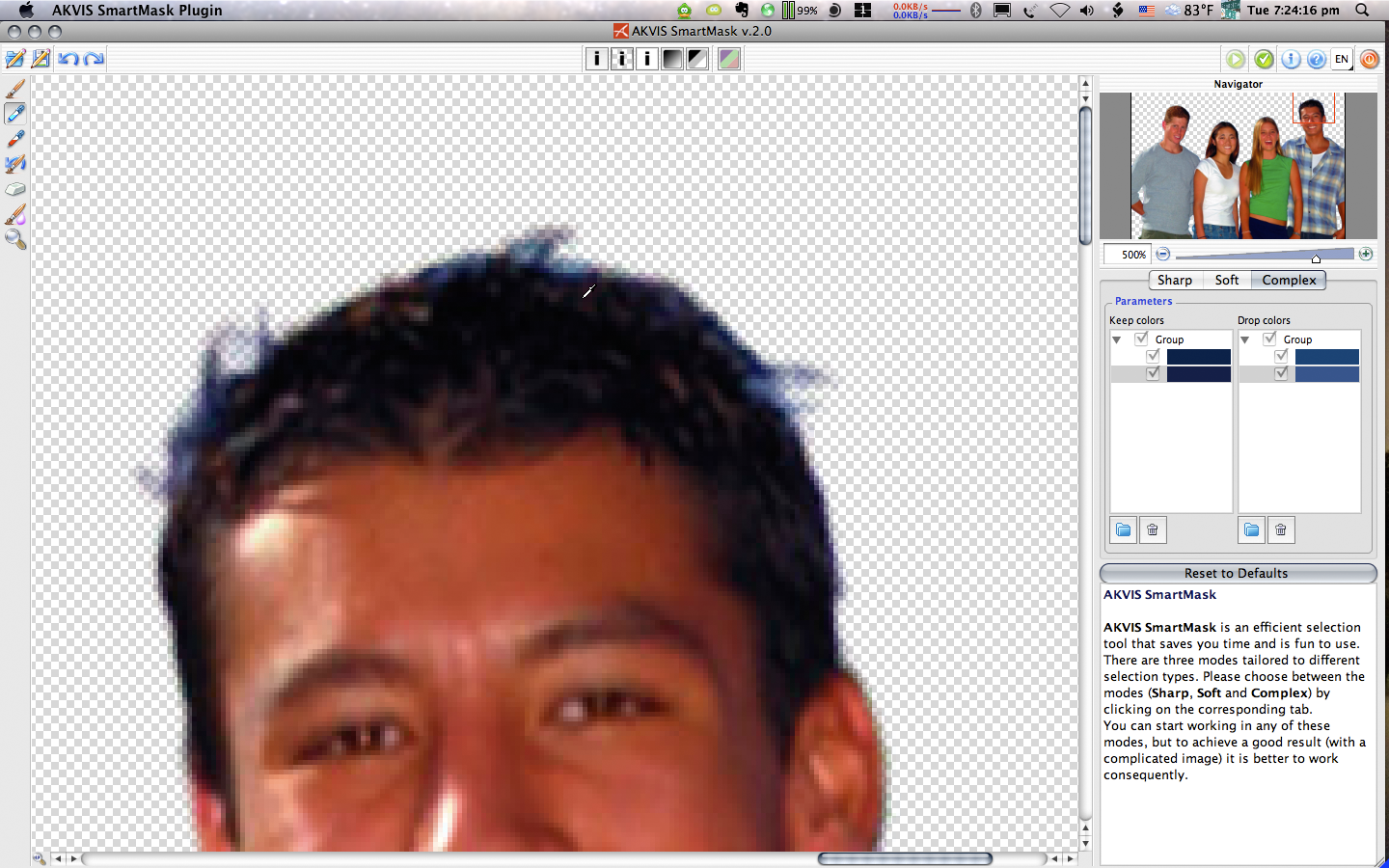The image size is (1389, 868).
Task: Click the load strokes pencil icon
Action: (x=15, y=59)
